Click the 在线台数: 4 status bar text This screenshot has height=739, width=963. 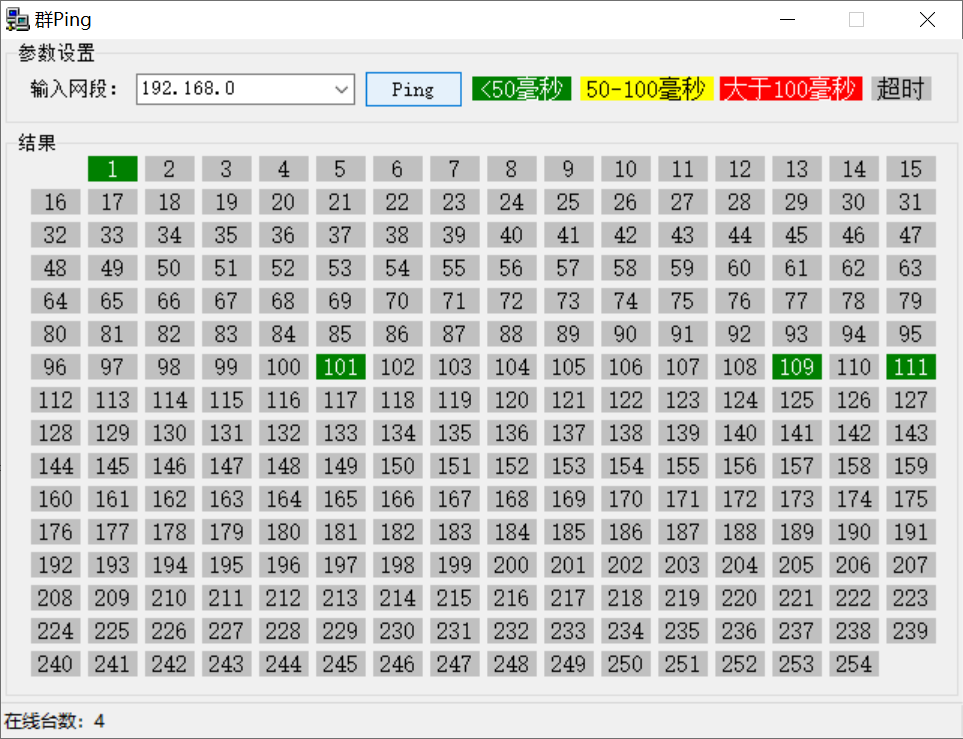click(x=55, y=721)
